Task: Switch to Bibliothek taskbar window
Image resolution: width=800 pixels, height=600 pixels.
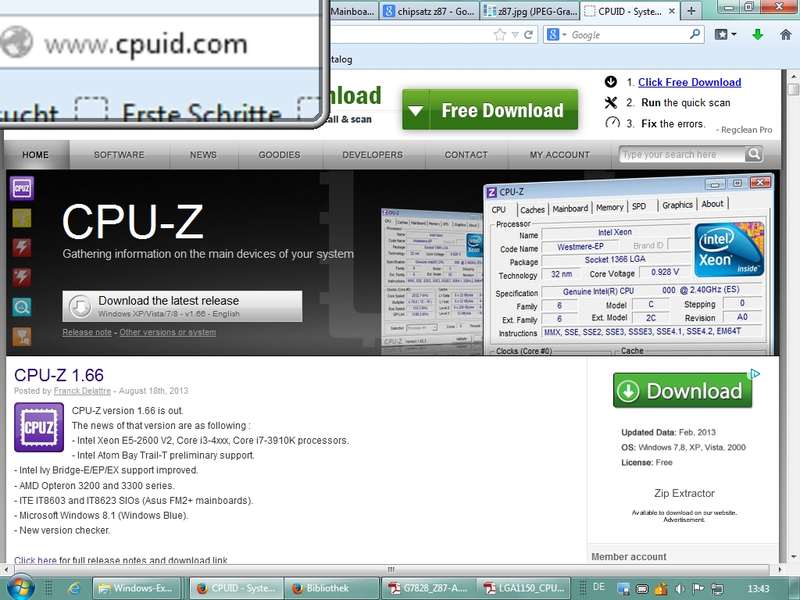Action: tap(331, 588)
